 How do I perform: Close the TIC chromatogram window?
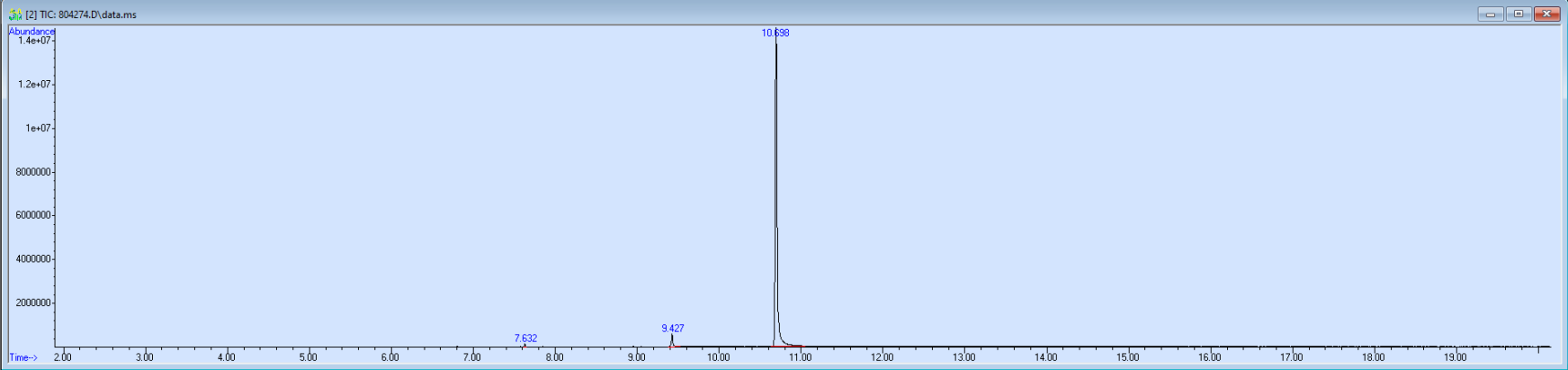1546,14
